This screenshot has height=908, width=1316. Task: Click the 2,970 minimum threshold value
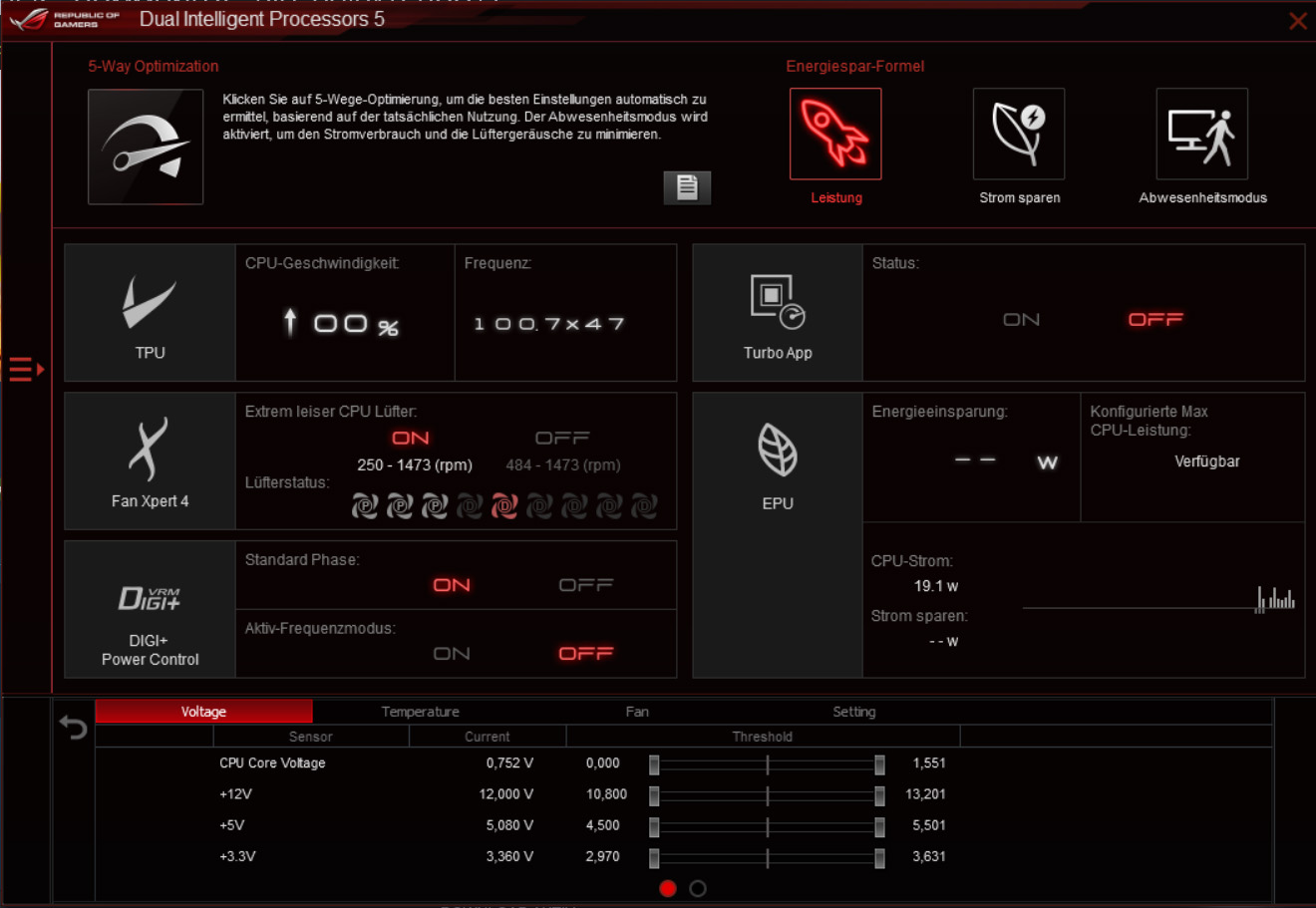(x=603, y=856)
